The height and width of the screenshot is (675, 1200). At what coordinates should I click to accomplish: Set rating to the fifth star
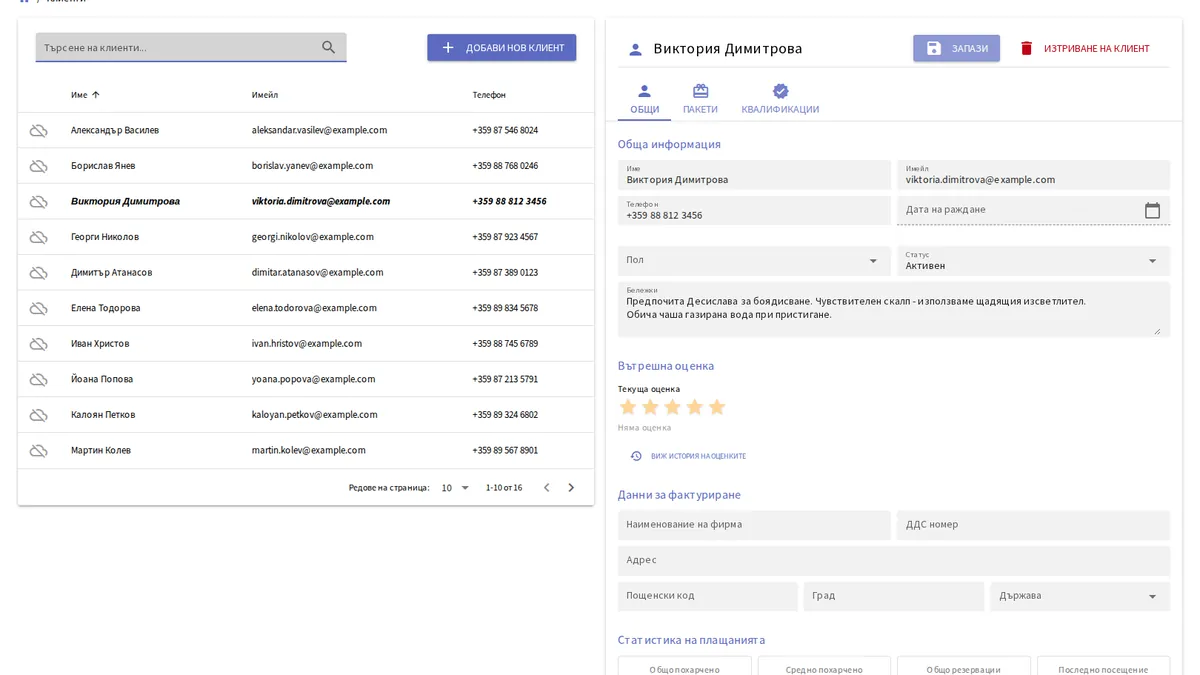point(717,407)
